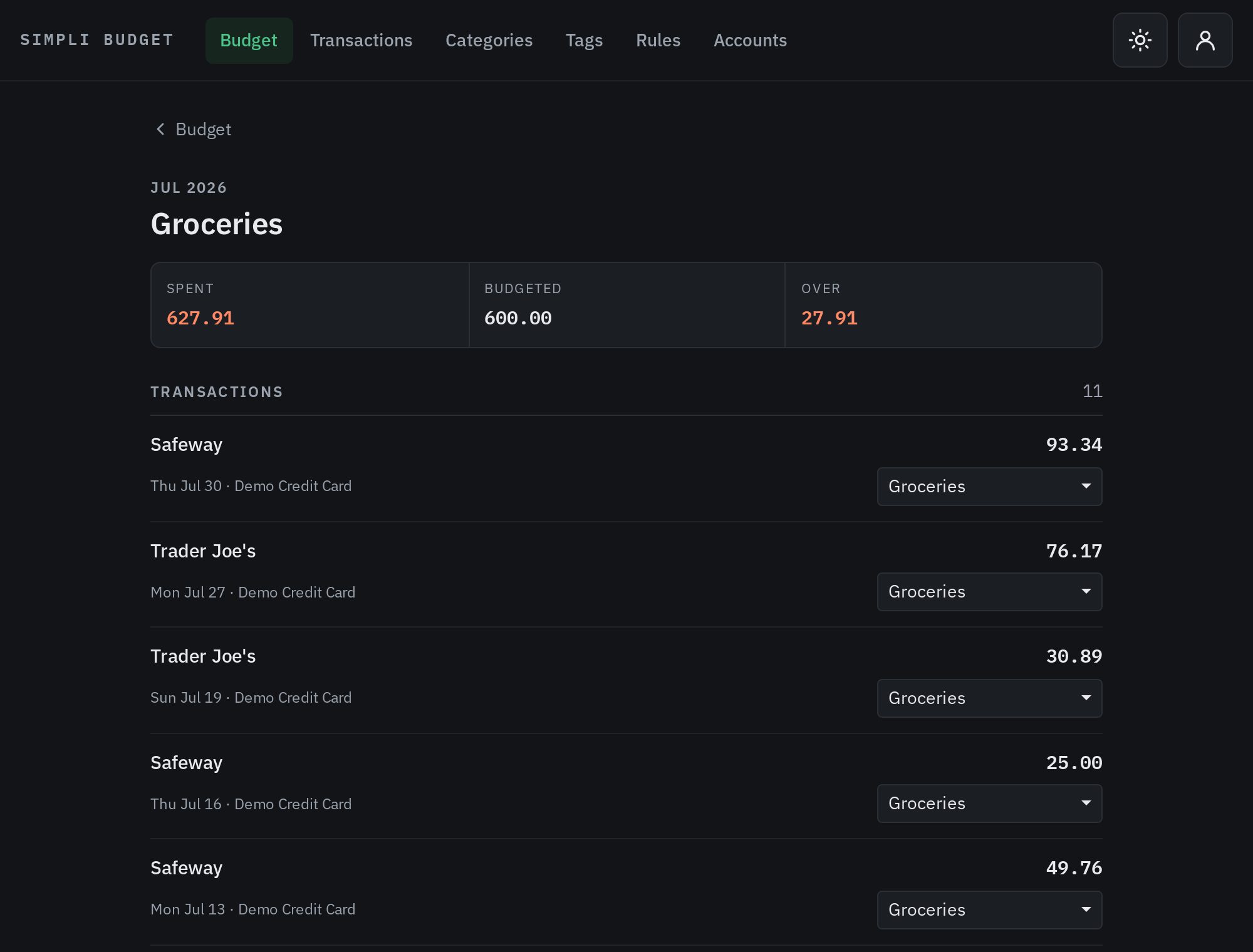Open category dropdown for Safeway 49.76

tap(989, 910)
